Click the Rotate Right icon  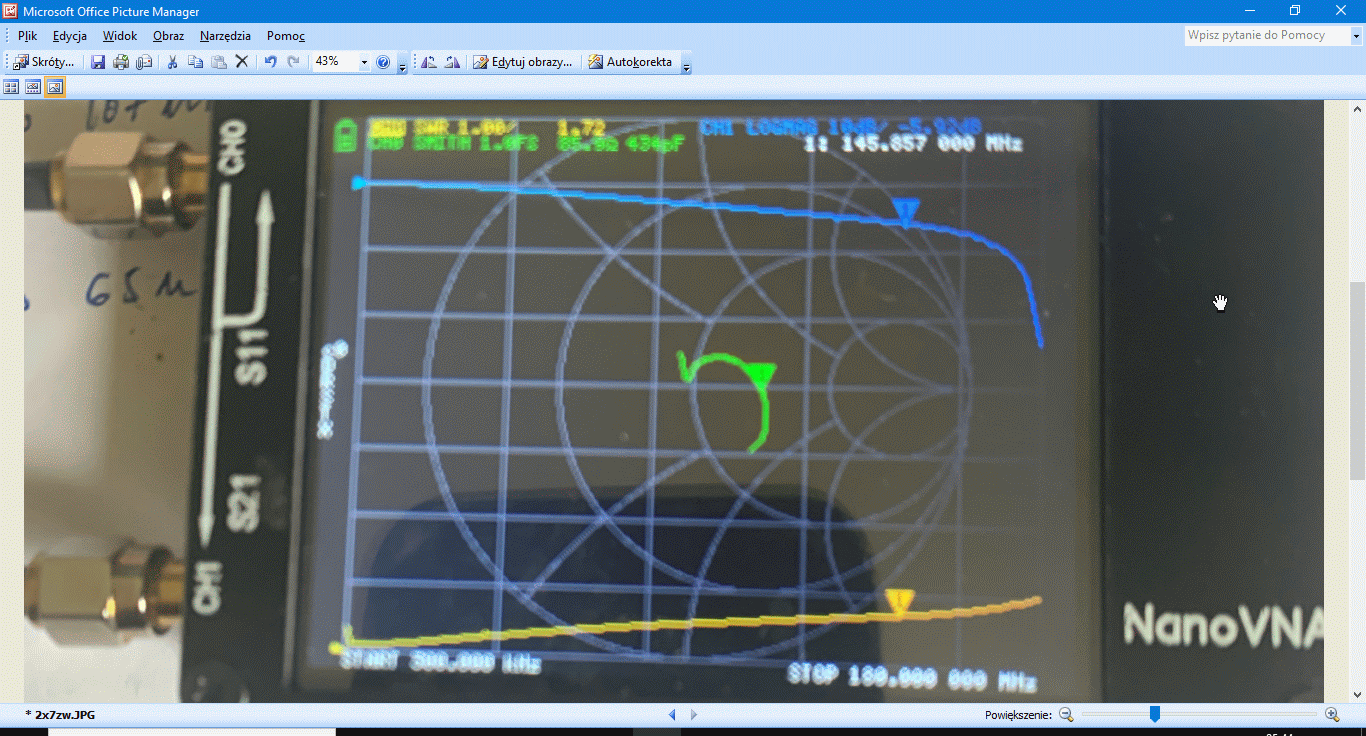point(452,62)
